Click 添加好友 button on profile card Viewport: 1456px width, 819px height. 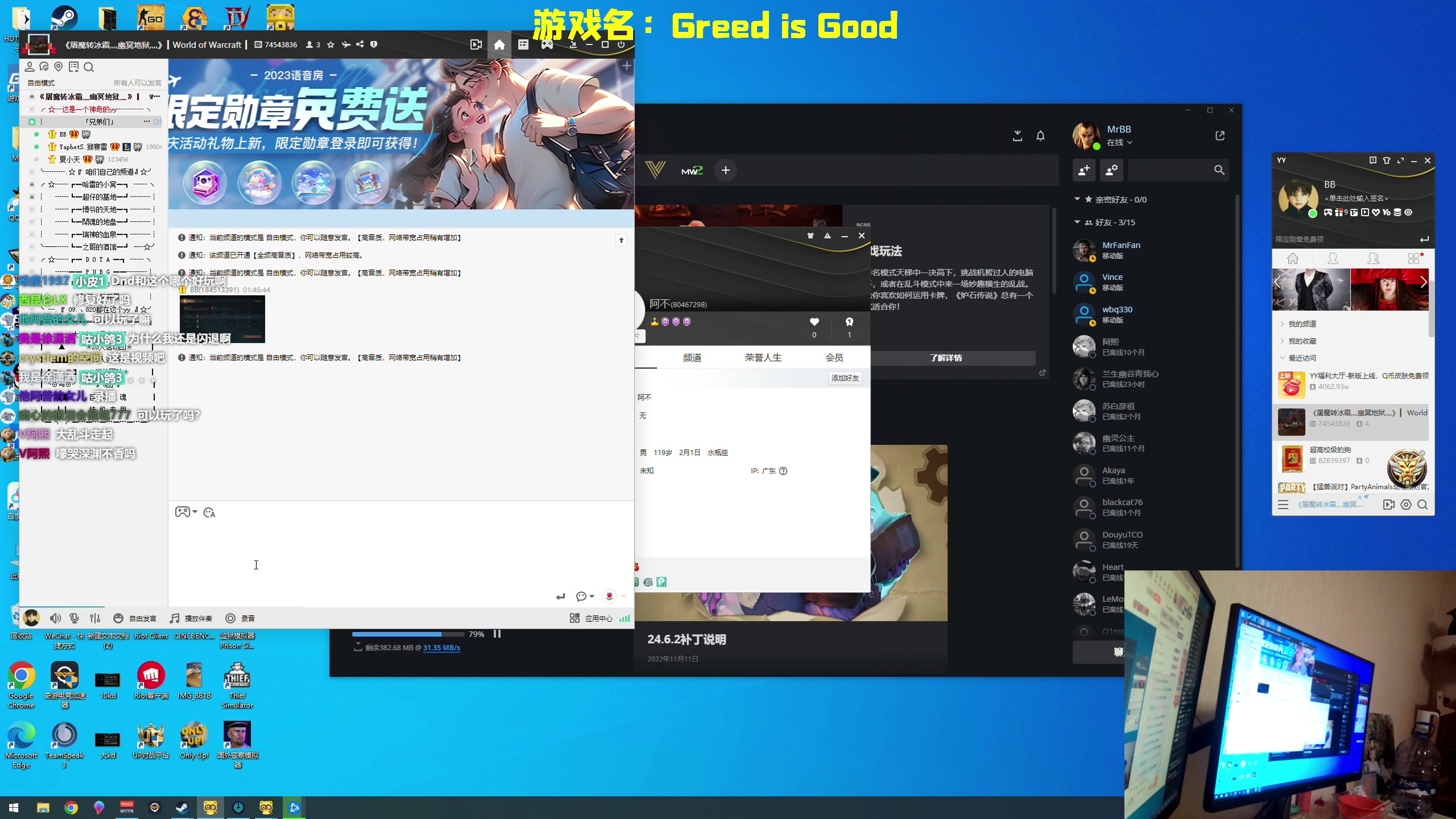(845, 378)
